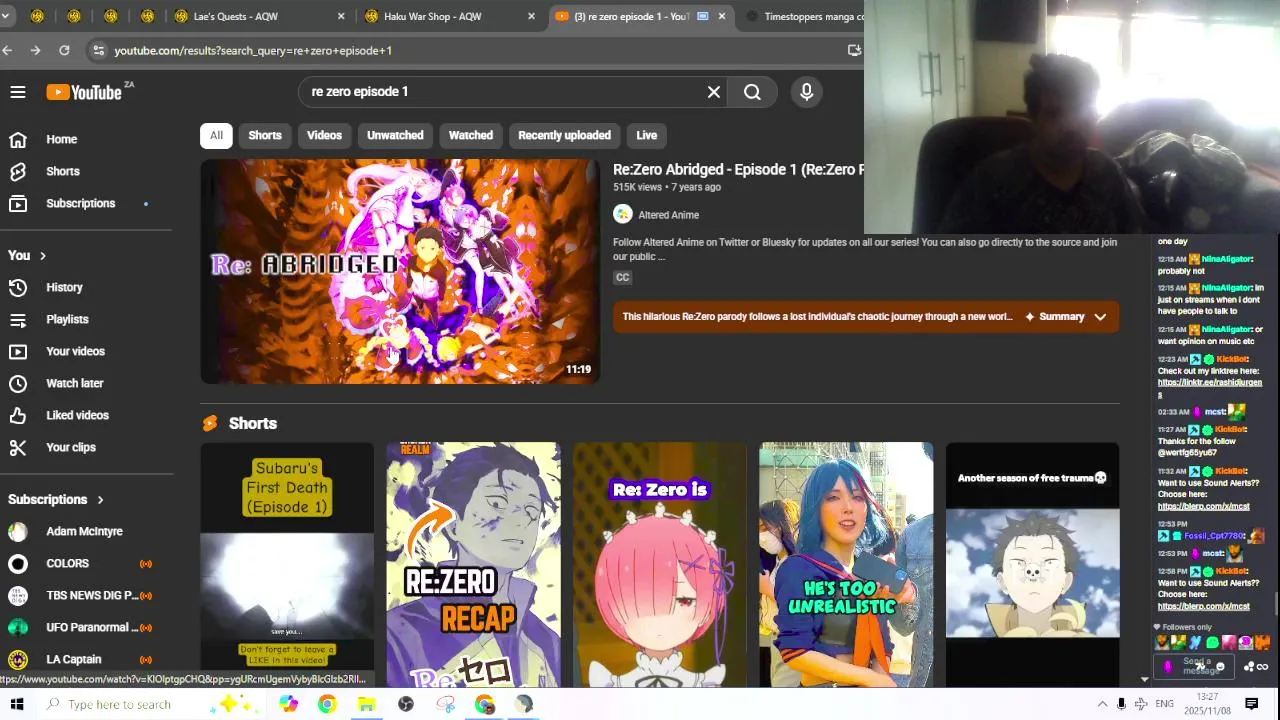Select the Recently uploaded filter chip

coord(564,135)
